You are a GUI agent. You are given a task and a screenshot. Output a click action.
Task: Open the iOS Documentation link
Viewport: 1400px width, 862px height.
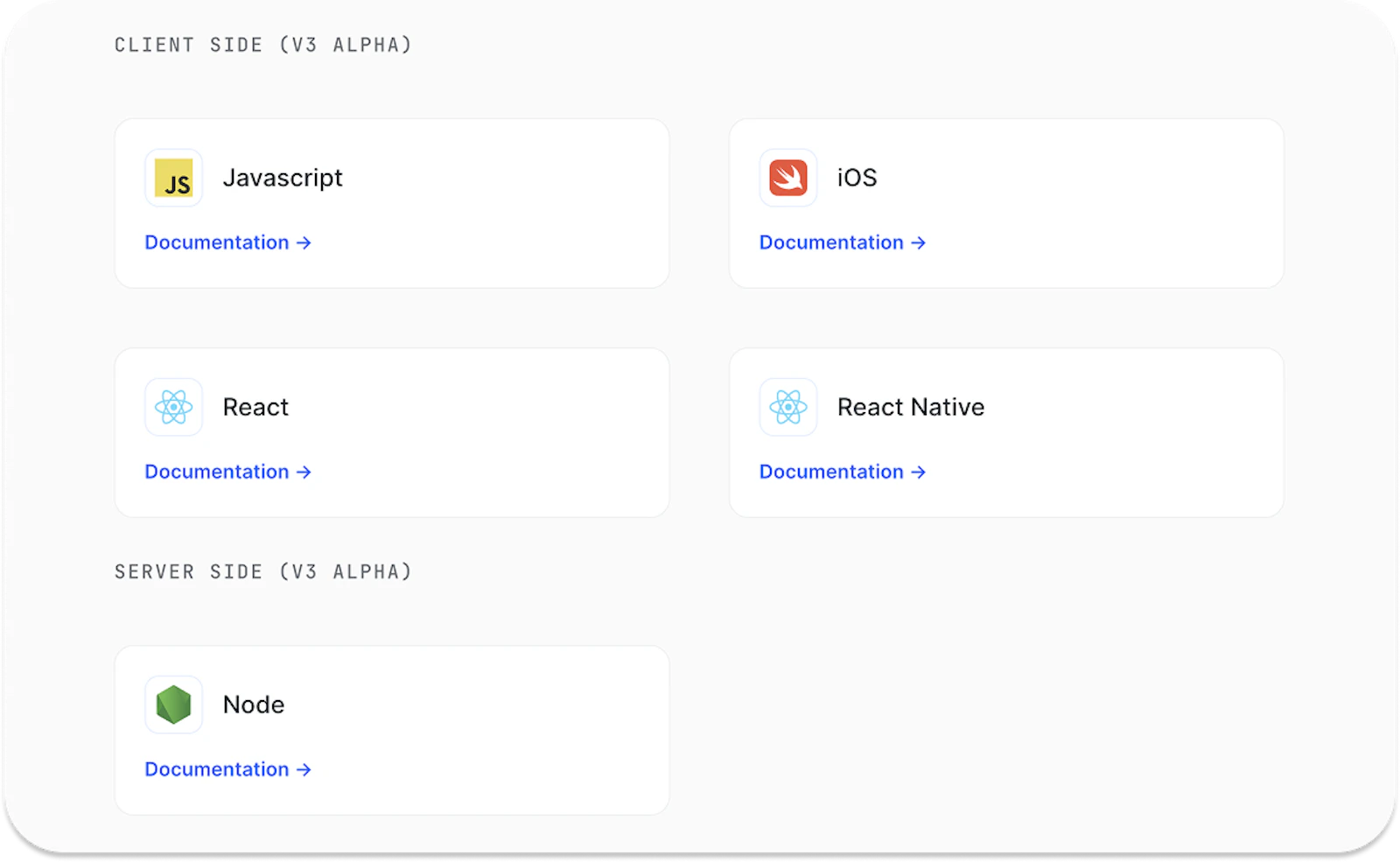(x=831, y=242)
